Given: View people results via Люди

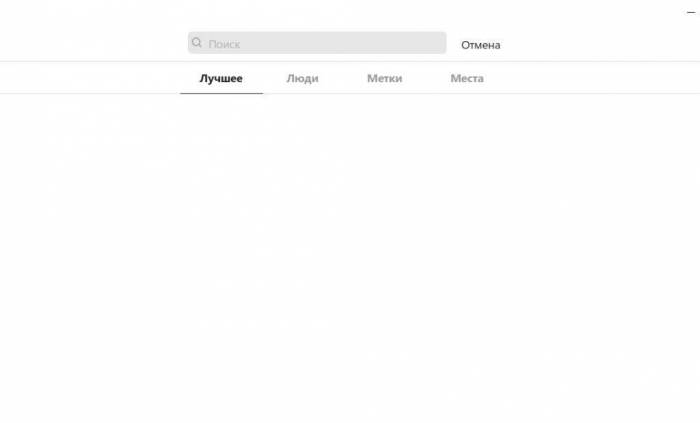Looking at the screenshot, I should 303,79.
